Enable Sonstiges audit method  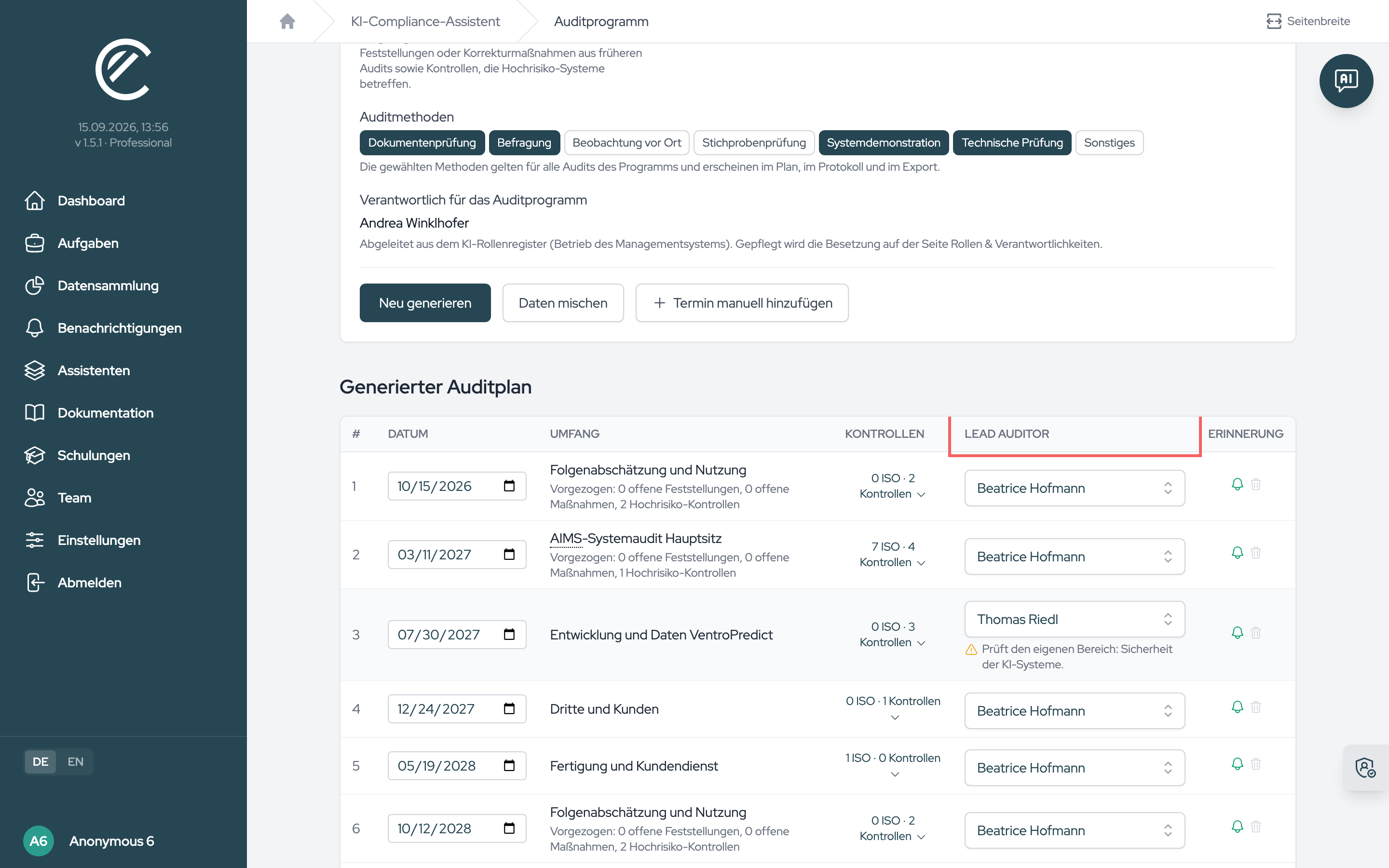1109,142
